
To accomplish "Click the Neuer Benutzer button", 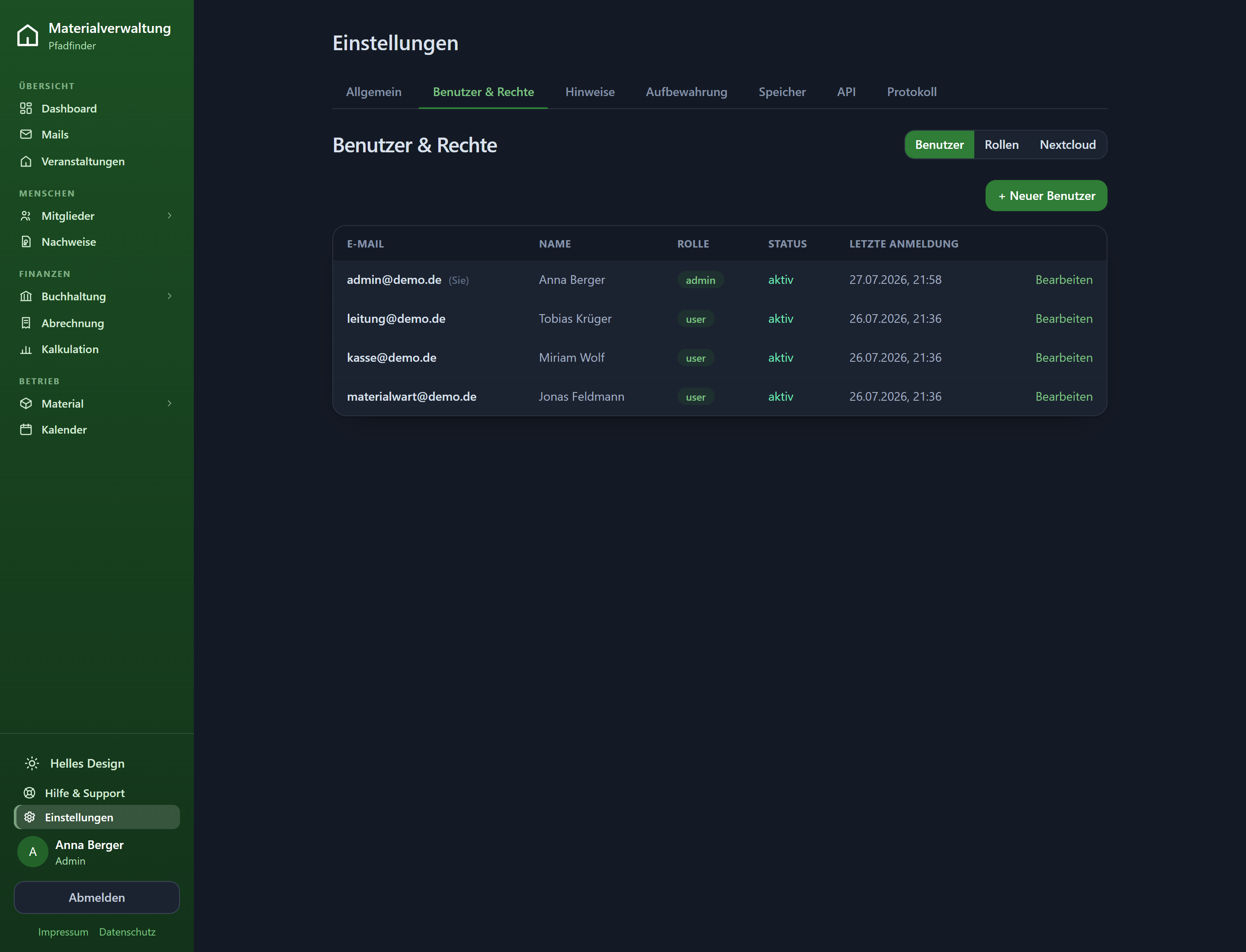I will 1046,196.
